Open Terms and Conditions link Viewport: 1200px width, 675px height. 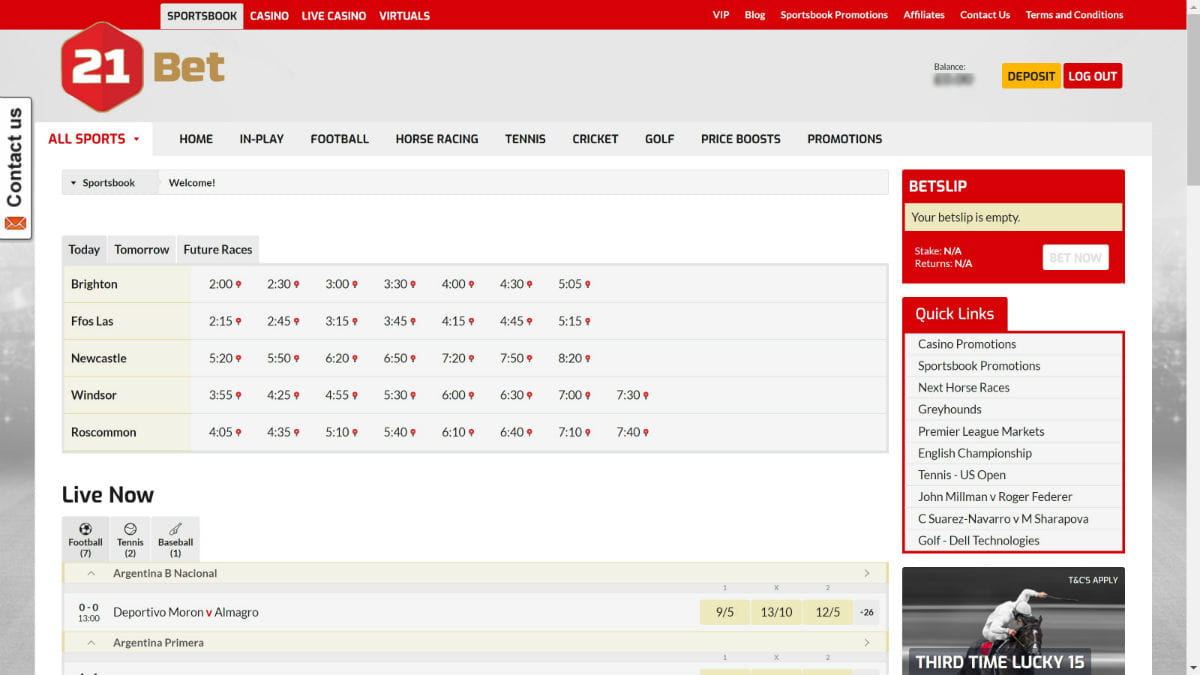1074,15
